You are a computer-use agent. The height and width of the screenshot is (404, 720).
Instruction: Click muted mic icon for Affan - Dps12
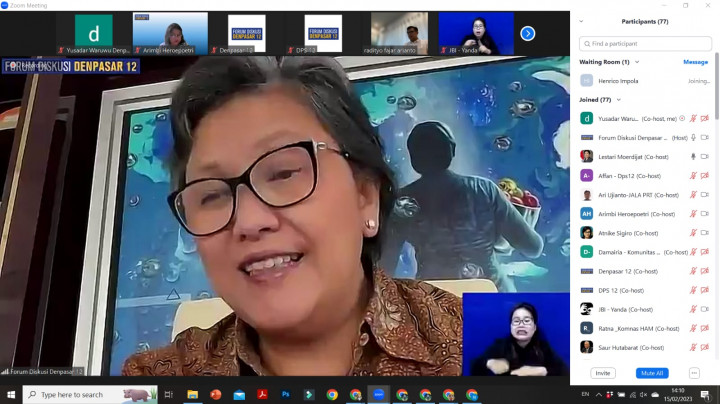pyautogui.click(x=693, y=176)
